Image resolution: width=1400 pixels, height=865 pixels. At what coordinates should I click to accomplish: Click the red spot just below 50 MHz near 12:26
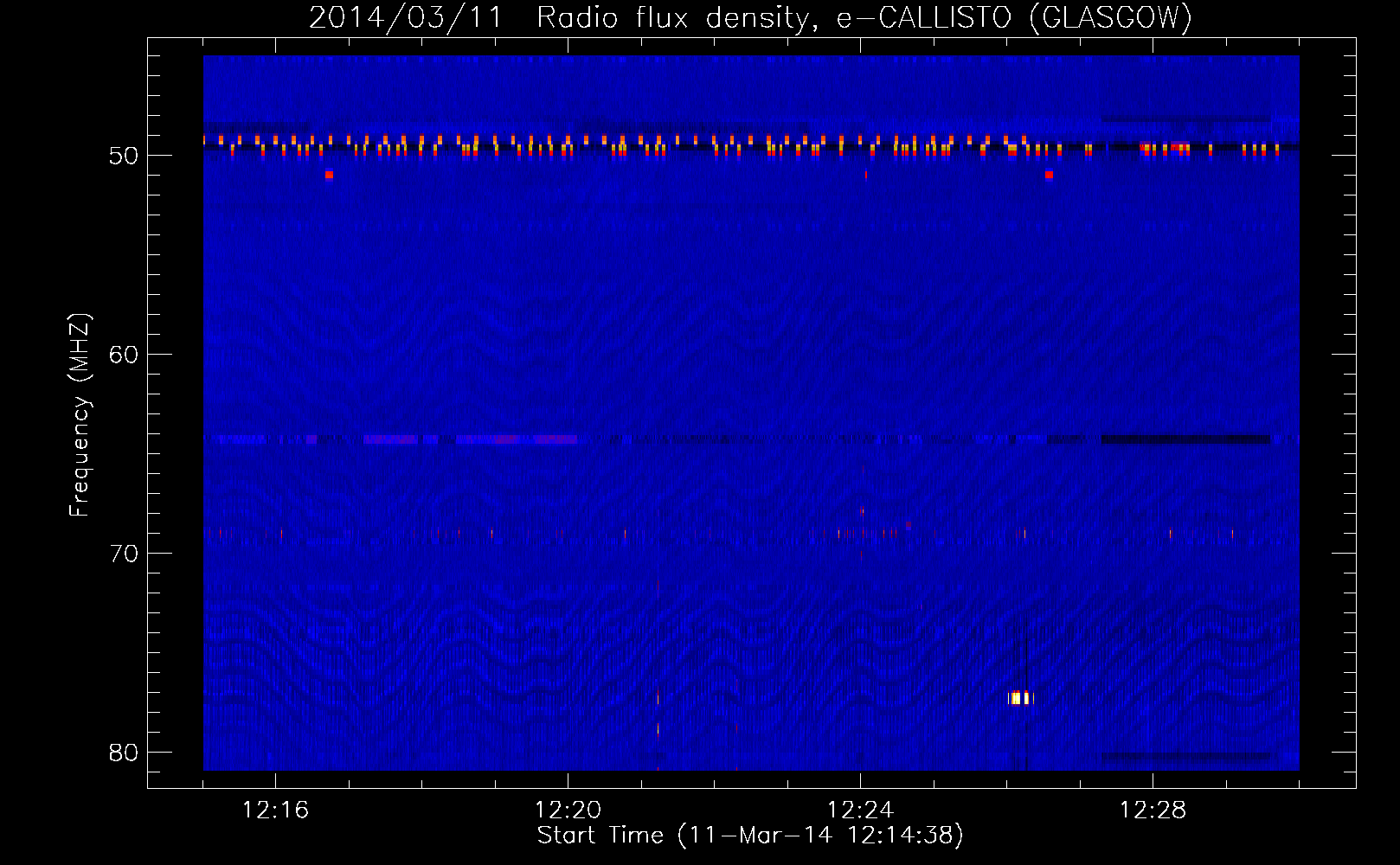1049,175
